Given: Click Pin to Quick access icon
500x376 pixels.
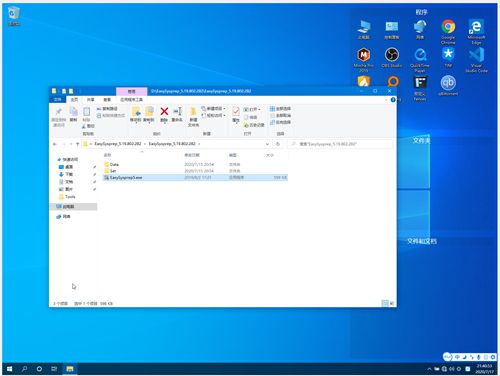Looking at the screenshot, I should tap(59, 111).
